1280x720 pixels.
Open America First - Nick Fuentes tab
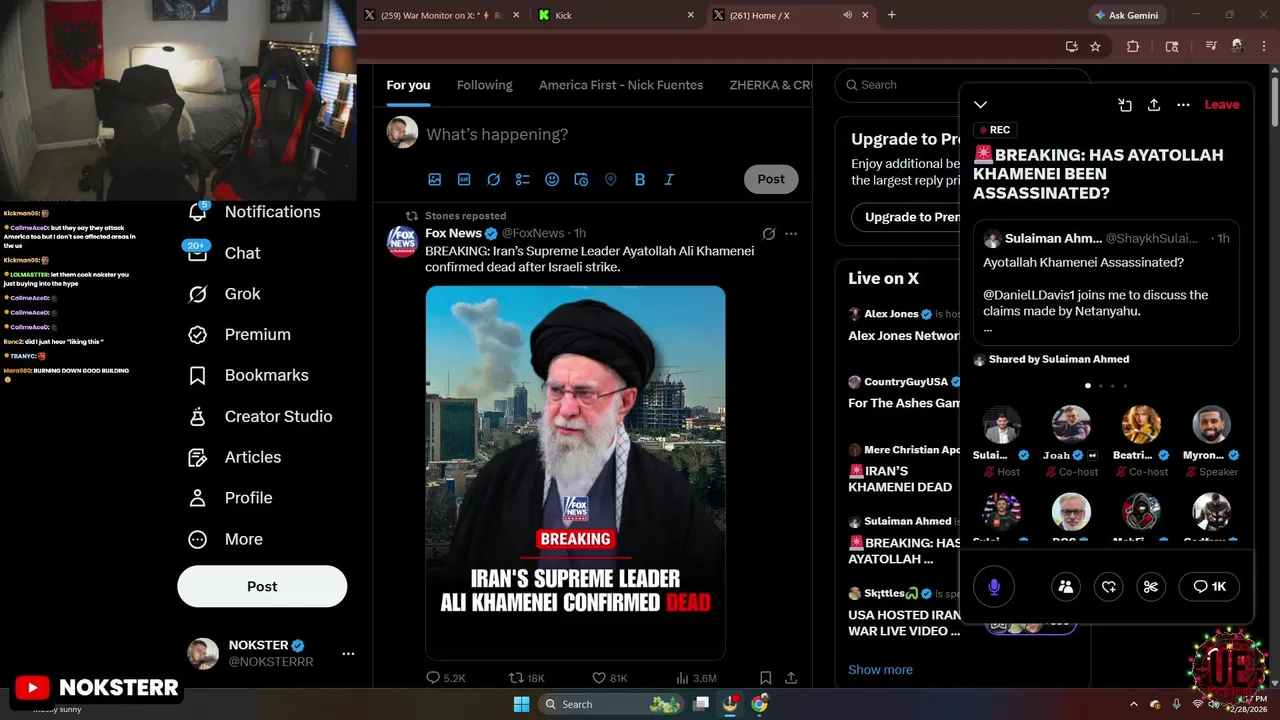coord(621,85)
